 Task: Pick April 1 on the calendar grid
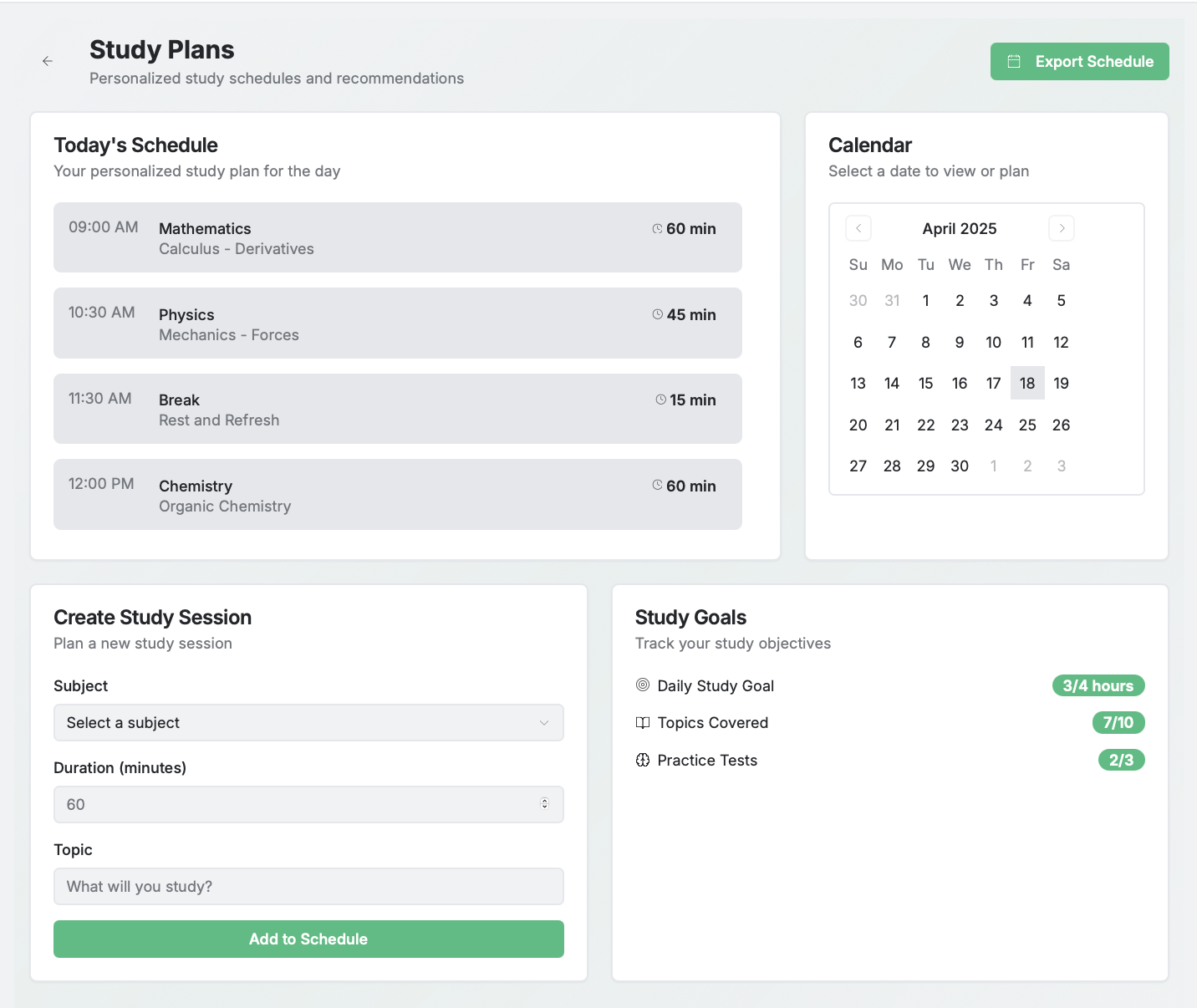pos(925,300)
